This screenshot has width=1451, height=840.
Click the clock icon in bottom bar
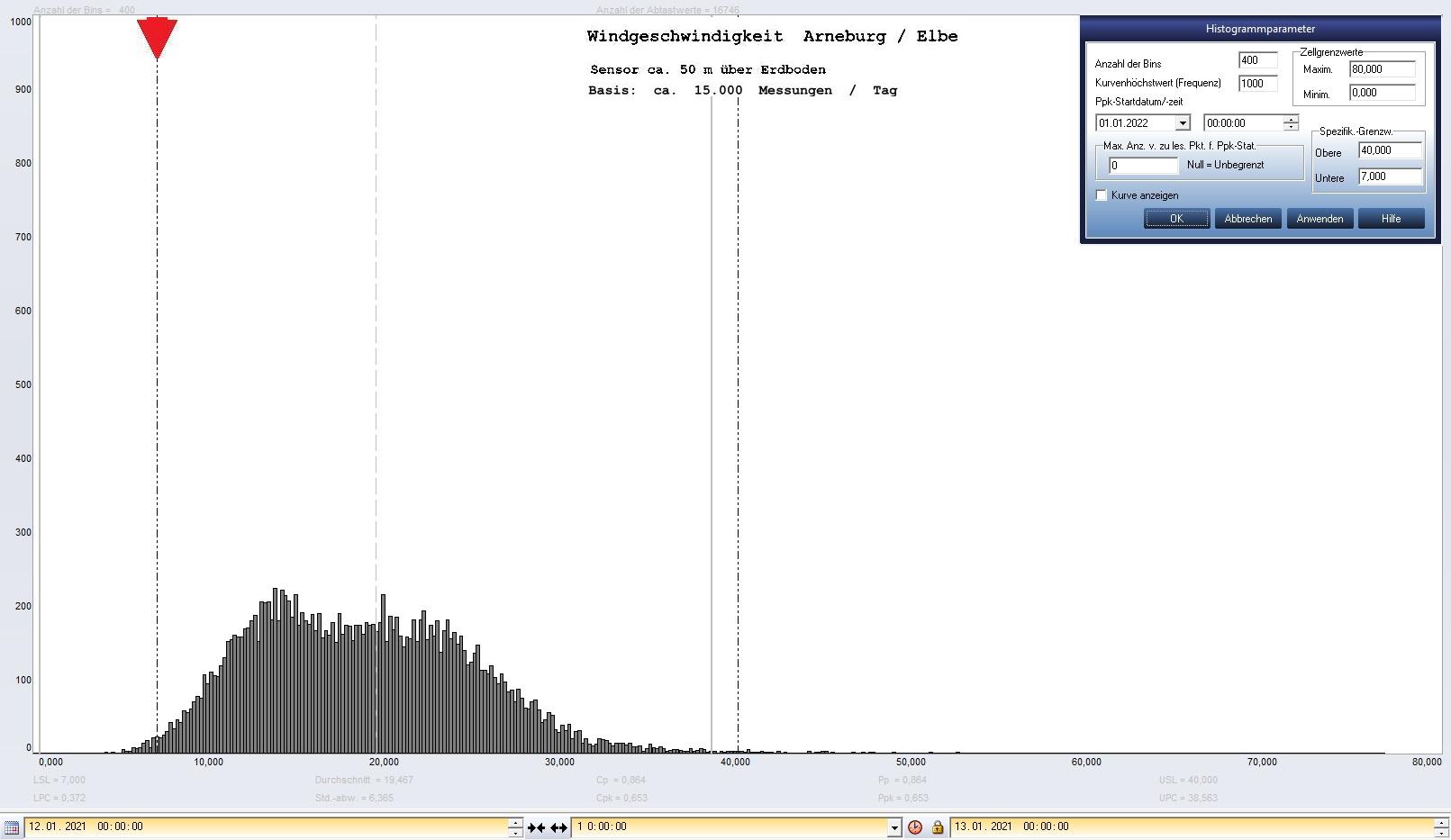pyautogui.click(x=915, y=827)
